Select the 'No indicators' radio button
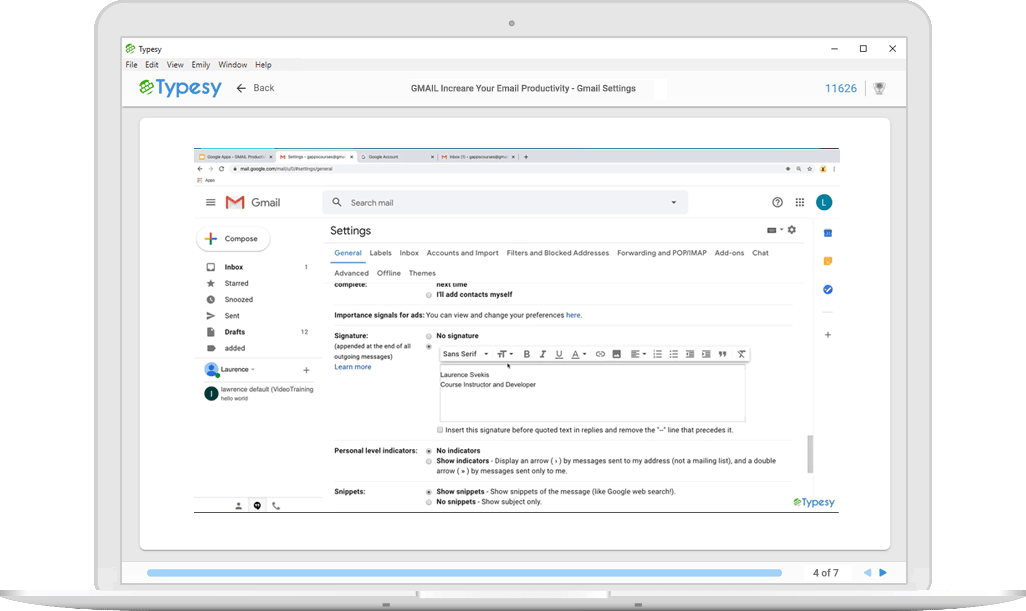This screenshot has width=1026, height=611. point(429,451)
